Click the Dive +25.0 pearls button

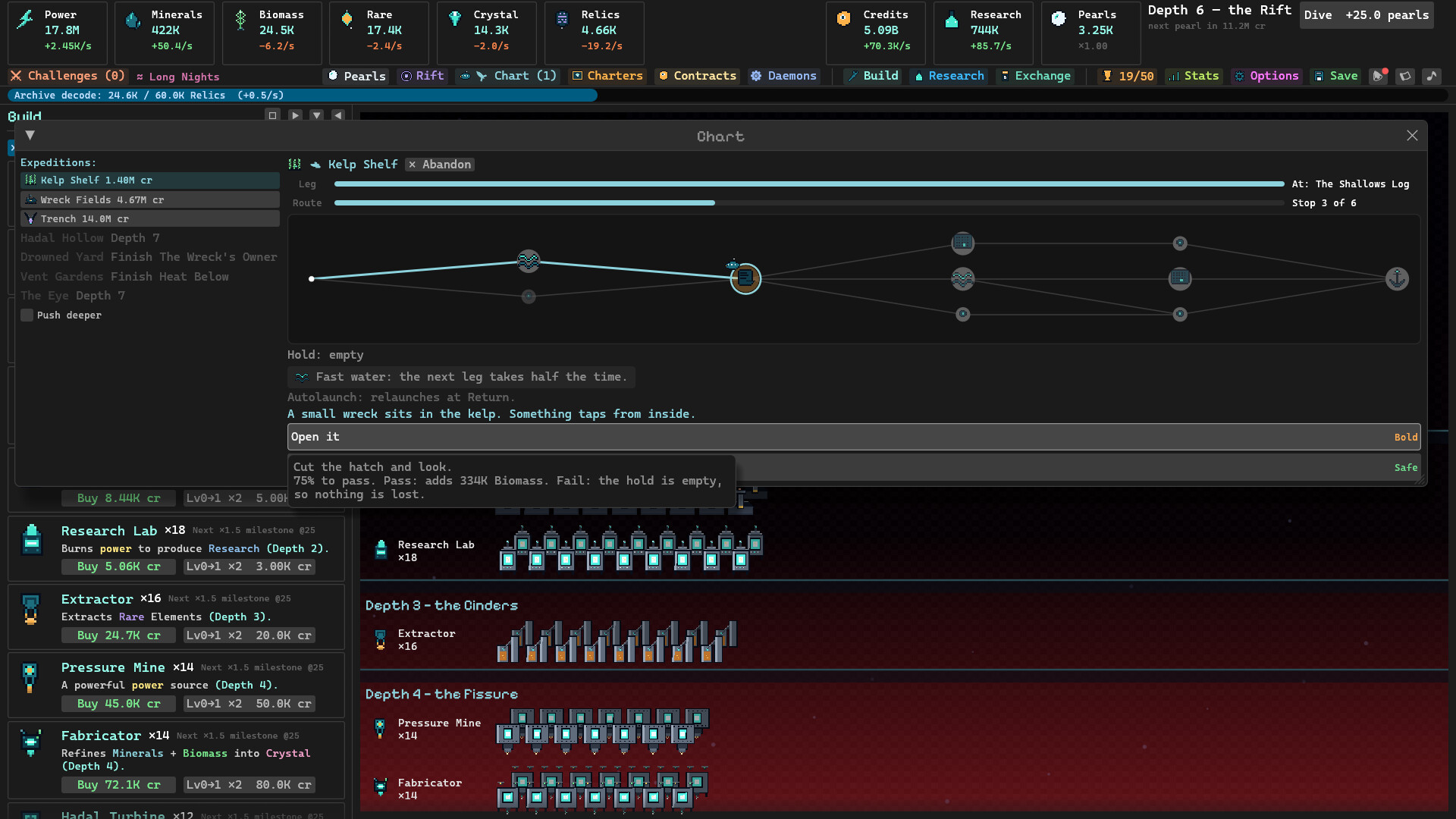click(1367, 15)
